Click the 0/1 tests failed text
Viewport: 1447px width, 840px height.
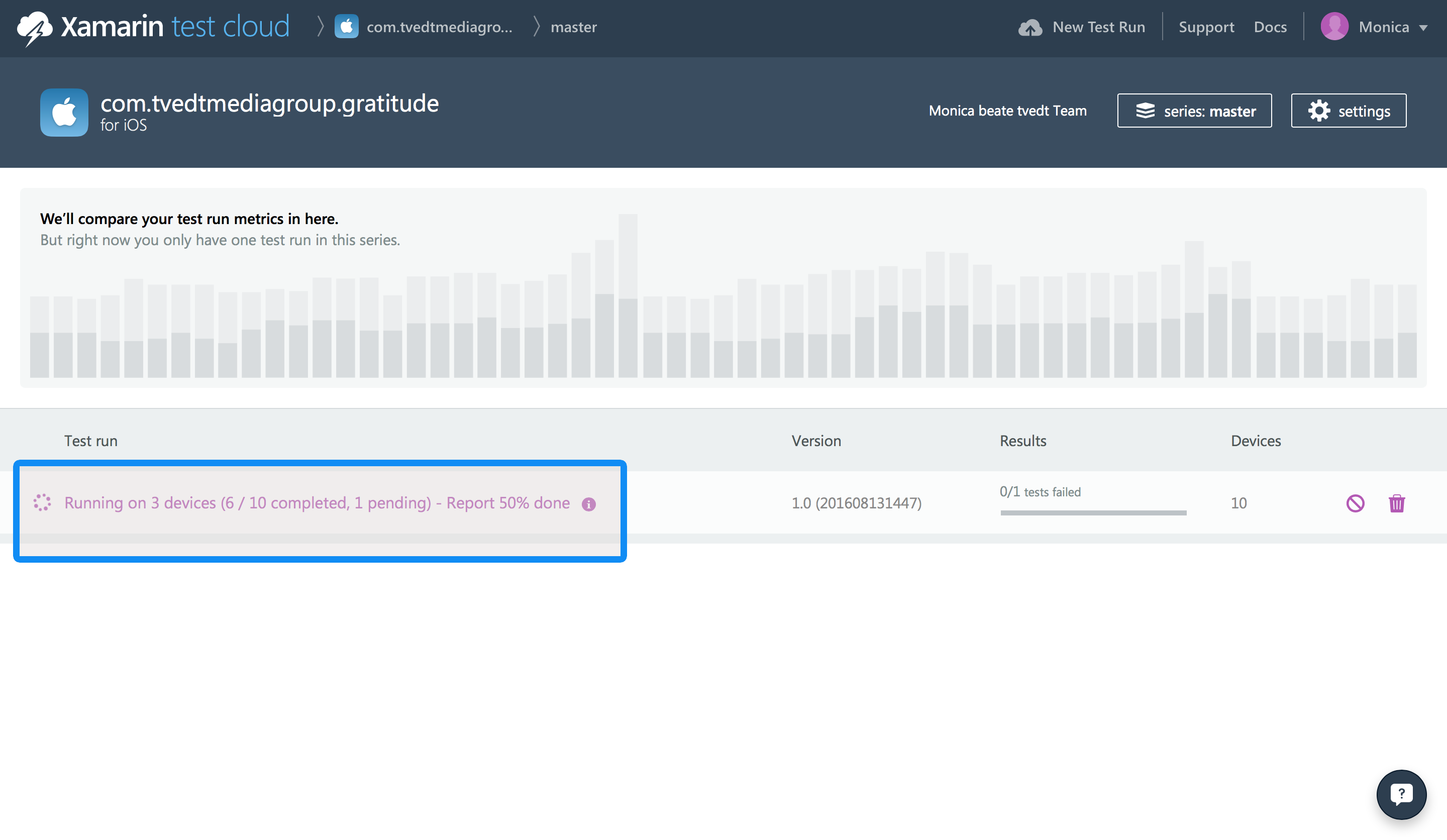(1040, 491)
